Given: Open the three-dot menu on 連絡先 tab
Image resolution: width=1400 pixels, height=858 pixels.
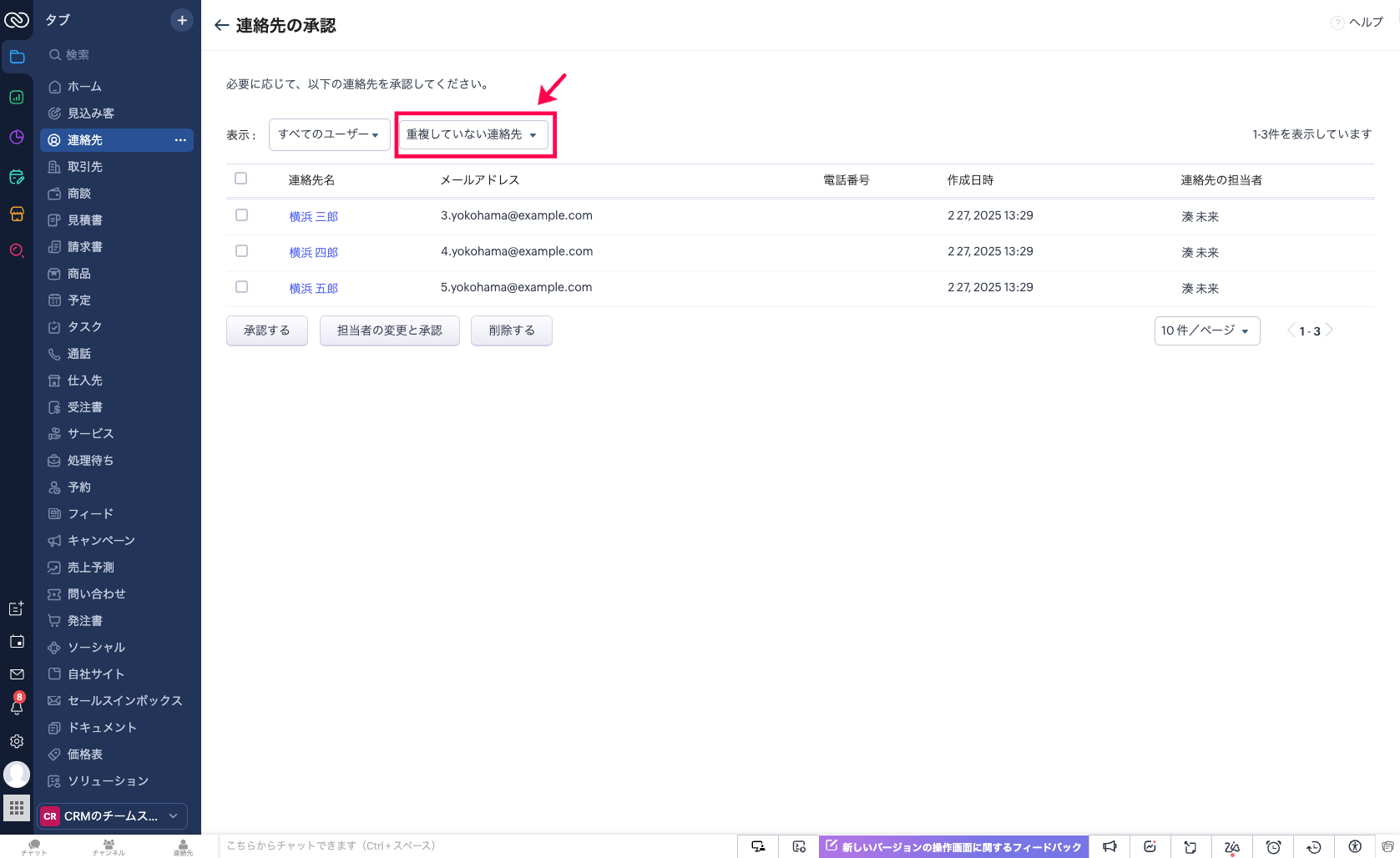Looking at the screenshot, I should [x=180, y=140].
